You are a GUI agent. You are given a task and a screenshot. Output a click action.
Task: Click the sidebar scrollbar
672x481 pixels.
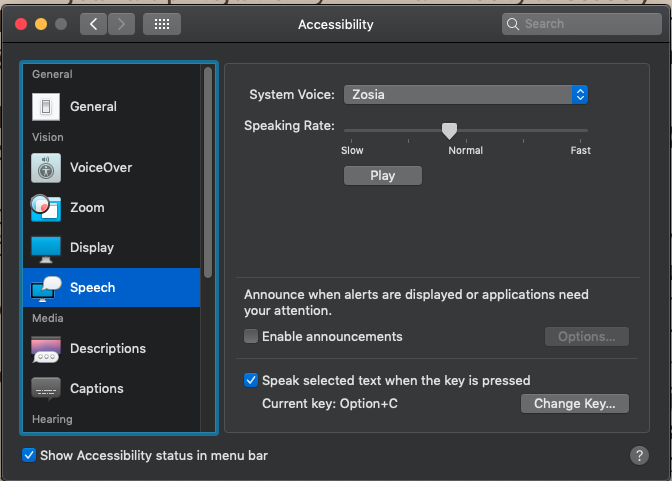(x=208, y=170)
